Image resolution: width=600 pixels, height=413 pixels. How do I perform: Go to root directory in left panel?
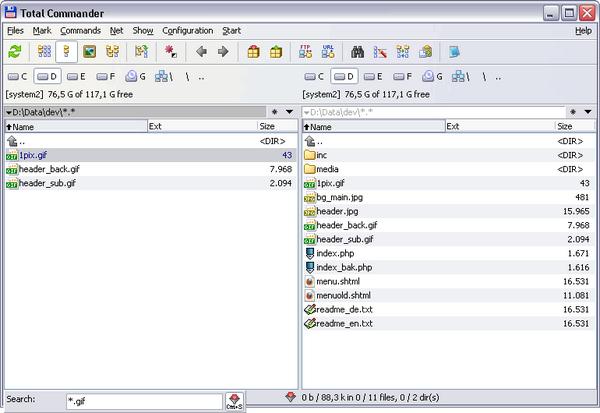(x=188, y=77)
